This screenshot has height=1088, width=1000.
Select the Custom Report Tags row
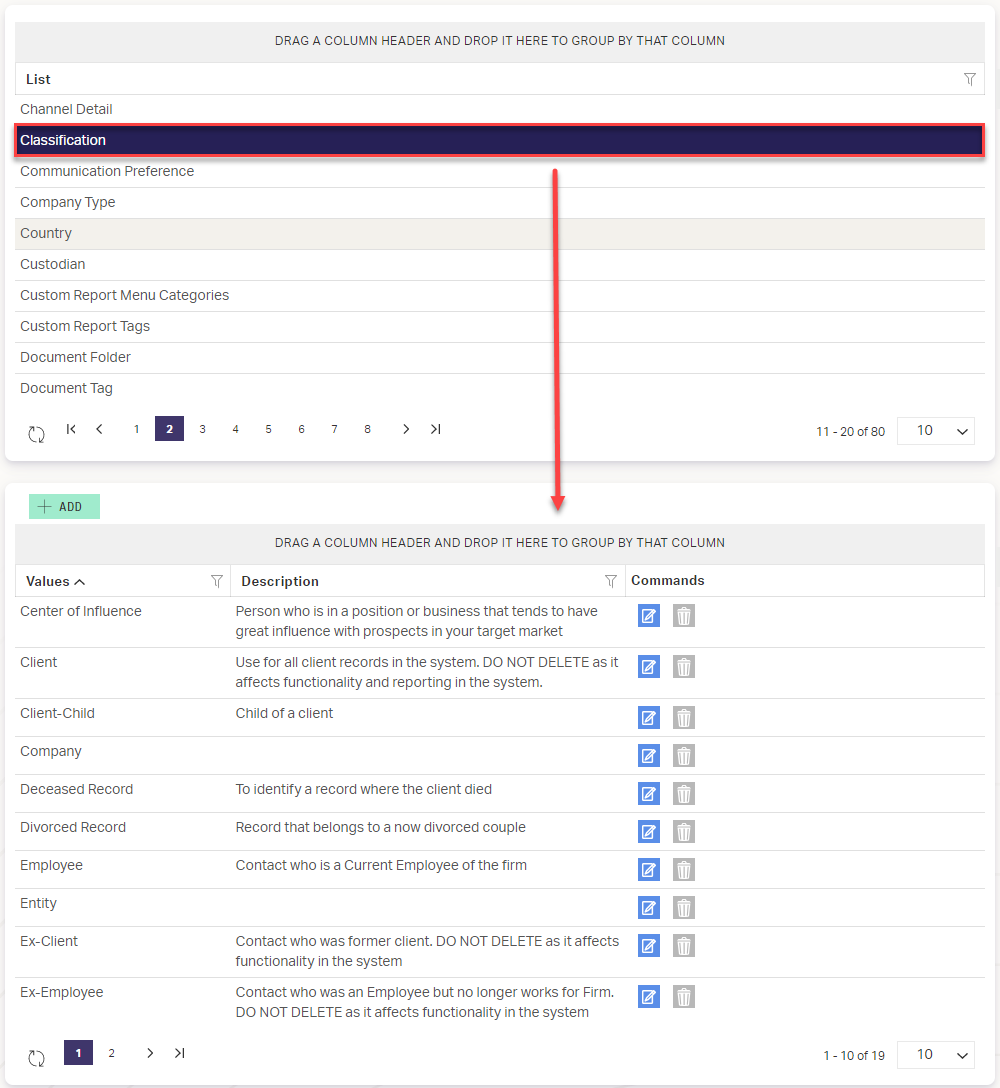tap(500, 327)
